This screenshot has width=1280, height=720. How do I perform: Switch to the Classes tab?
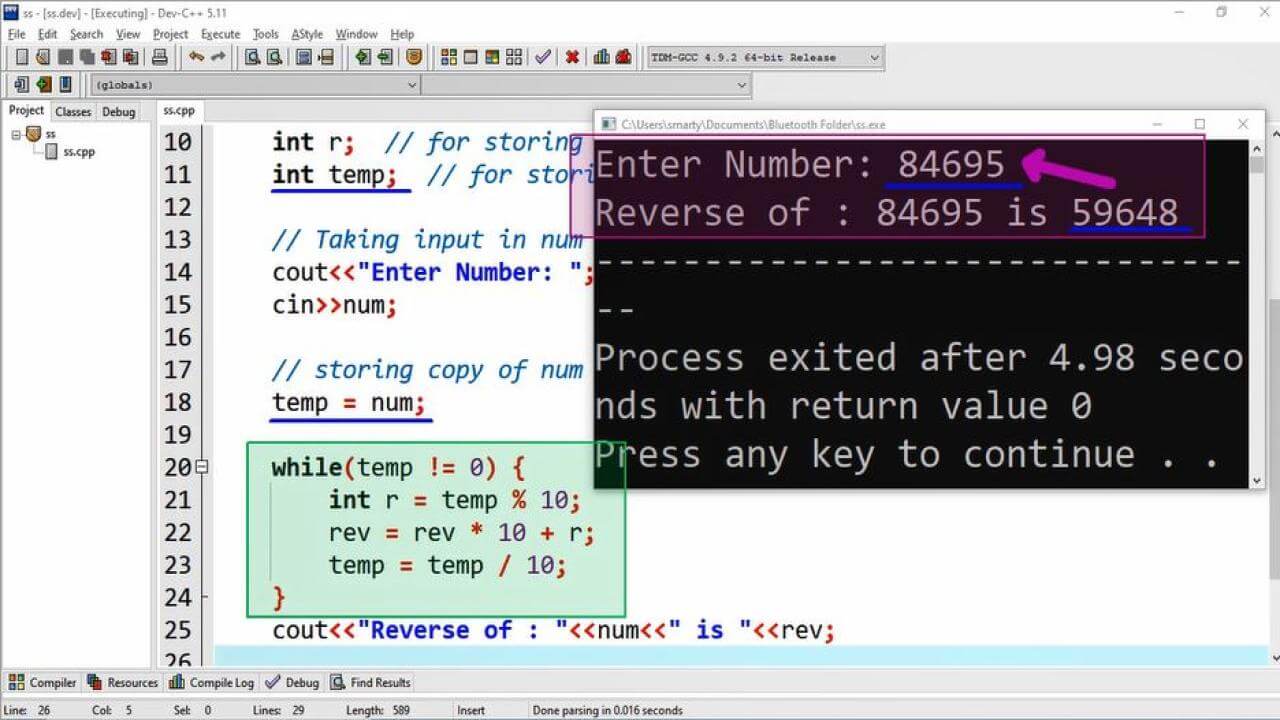click(x=72, y=111)
